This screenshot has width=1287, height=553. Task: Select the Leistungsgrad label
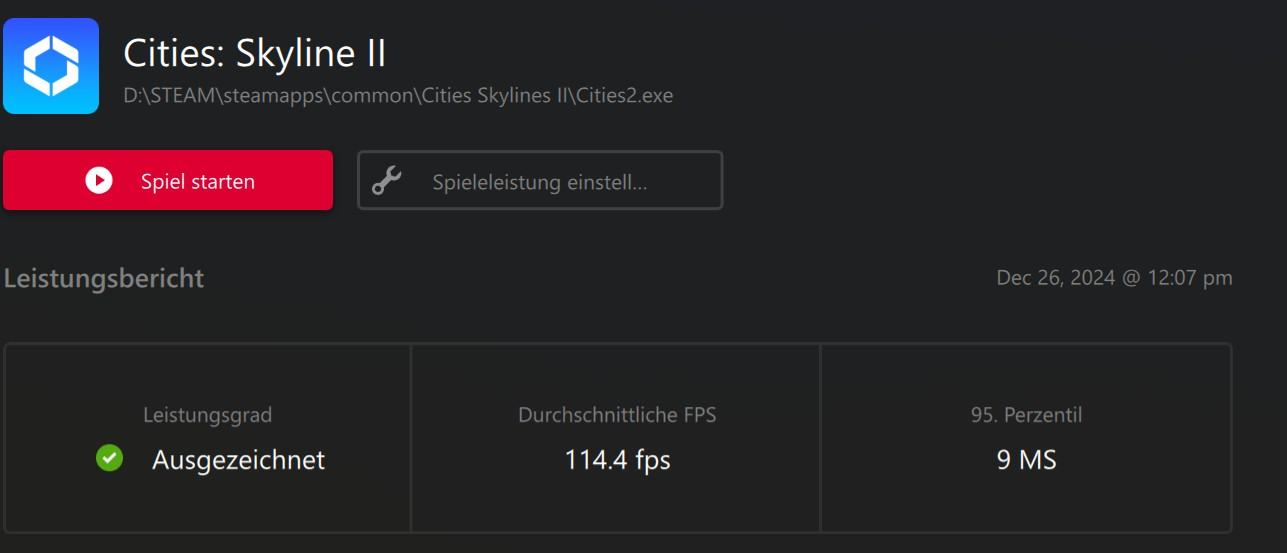(207, 415)
